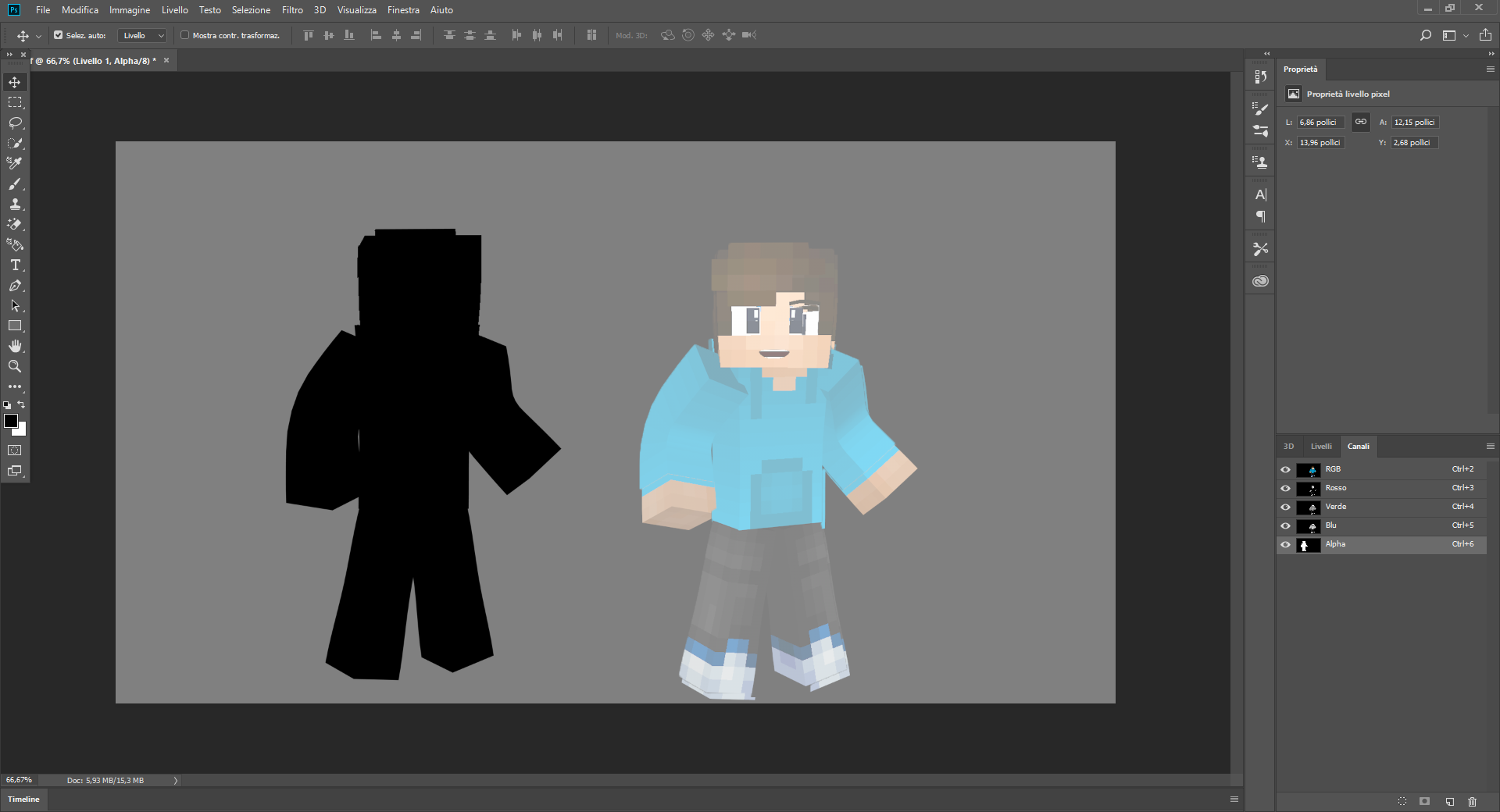The image size is (1500, 812).
Task: Select the Clone Stamp tool
Action: pyautogui.click(x=15, y=204)
